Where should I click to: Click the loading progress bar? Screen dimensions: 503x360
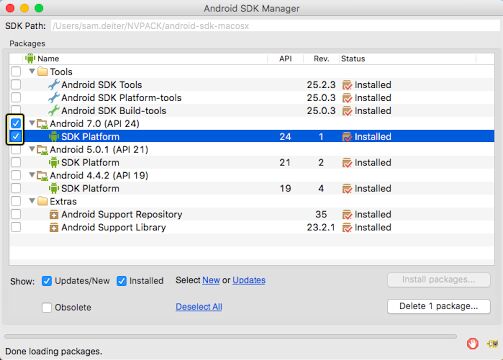point(230,336)
